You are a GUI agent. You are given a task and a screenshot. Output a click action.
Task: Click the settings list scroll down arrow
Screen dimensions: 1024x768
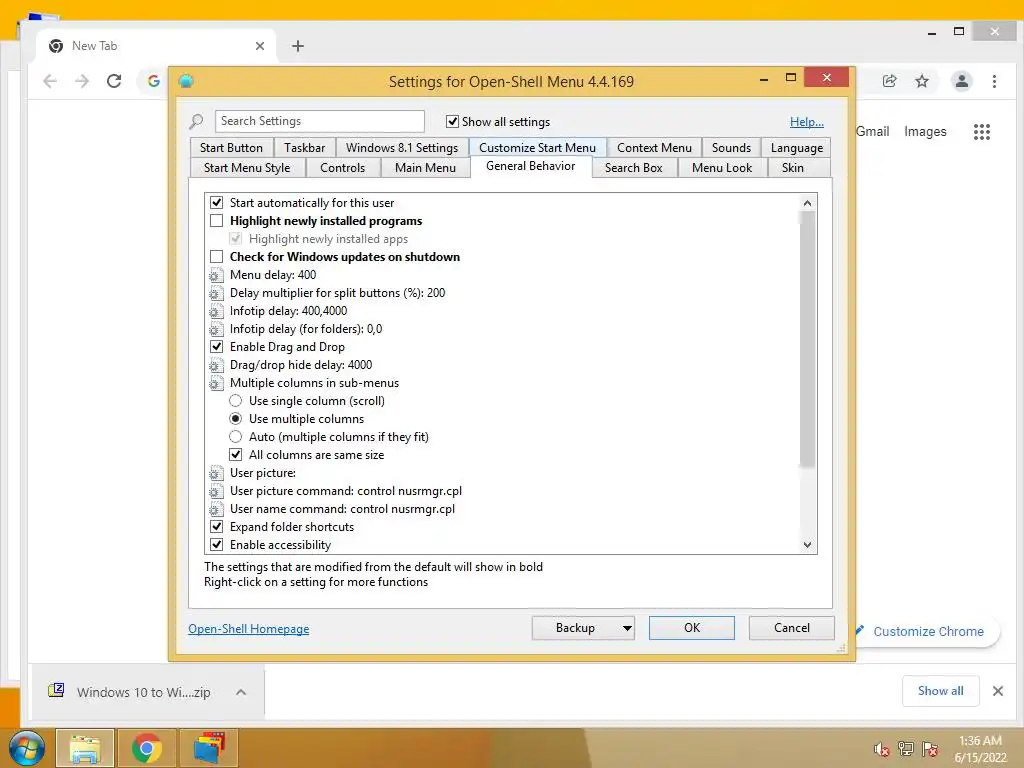point(807,545)
